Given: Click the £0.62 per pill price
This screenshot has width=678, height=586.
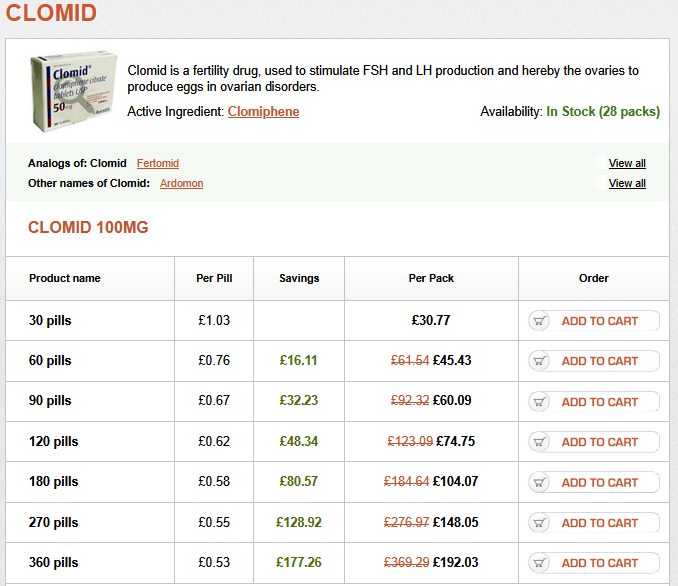Looking at the screenshot, I should (x=214, y=441).
